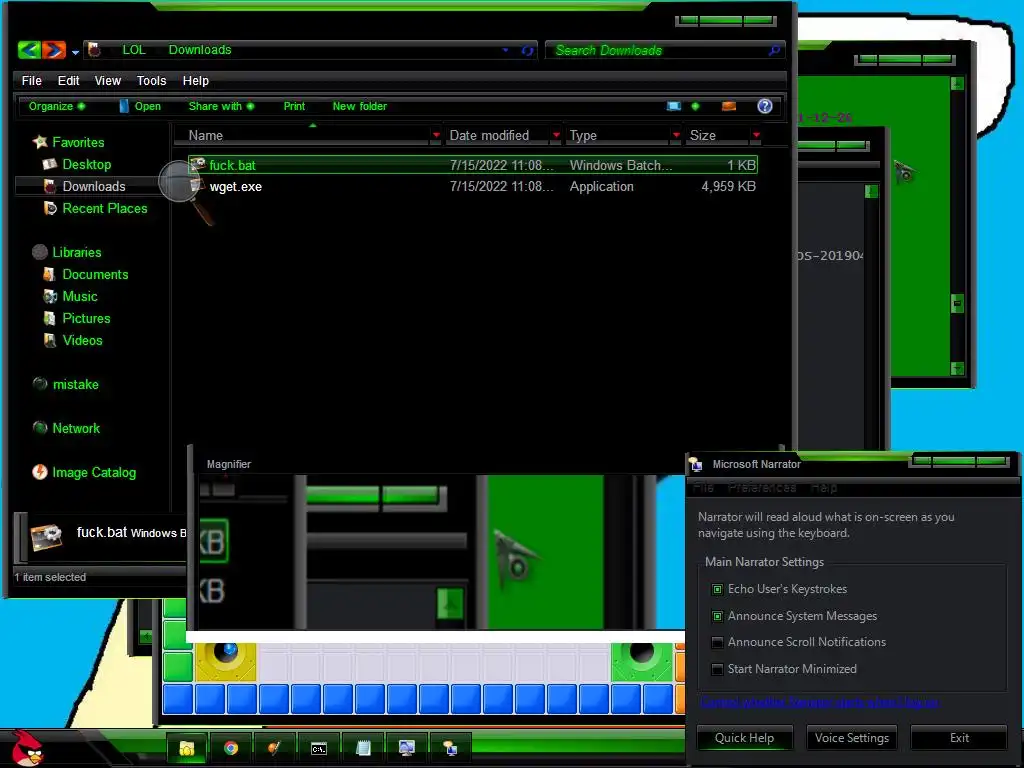1024x768 pixels.
Task: Click the Pictures library icon
Action: pyautogui.click(x=50, y=319)
